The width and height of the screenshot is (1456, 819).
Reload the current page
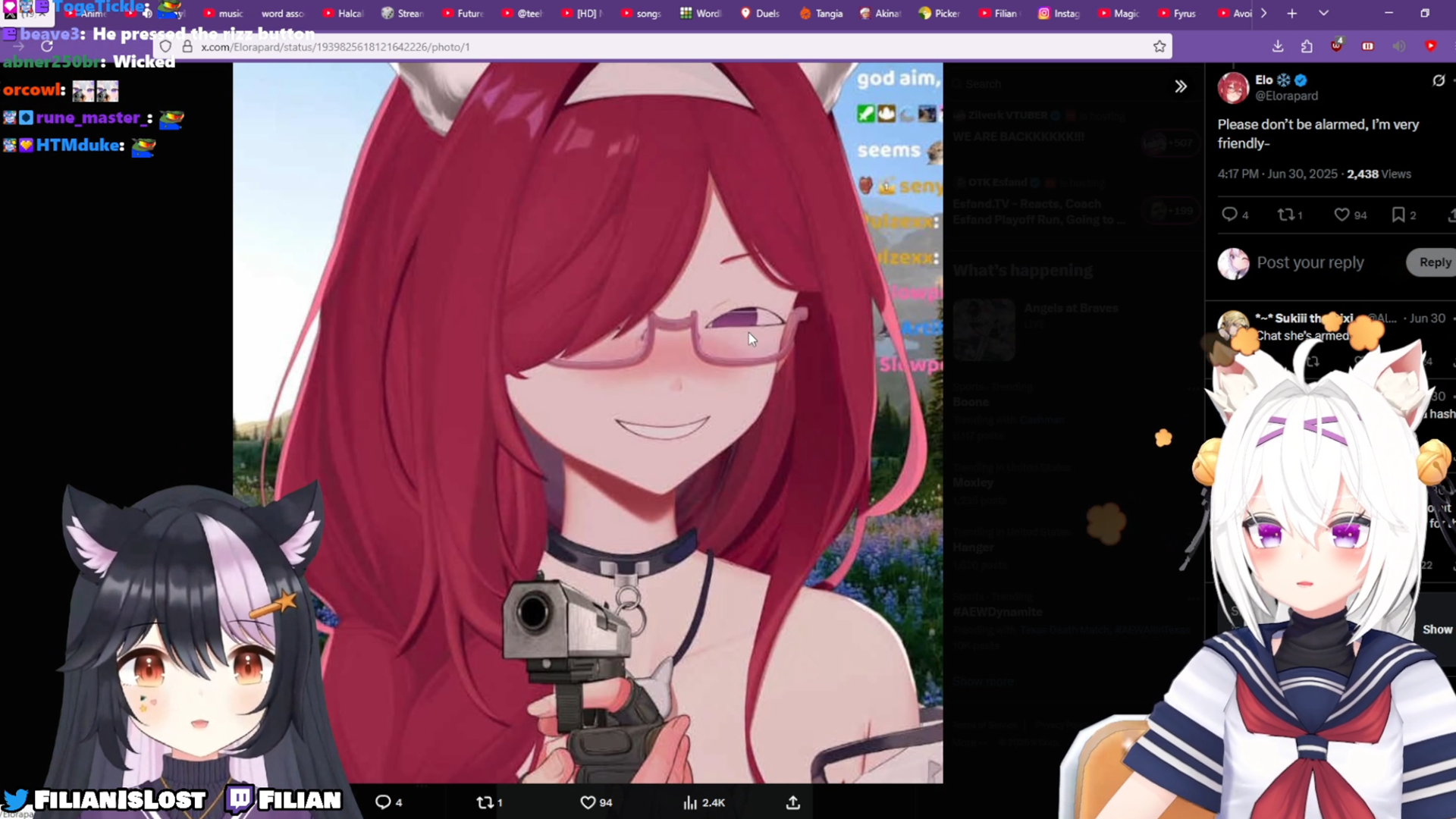(x=47, y=46)
